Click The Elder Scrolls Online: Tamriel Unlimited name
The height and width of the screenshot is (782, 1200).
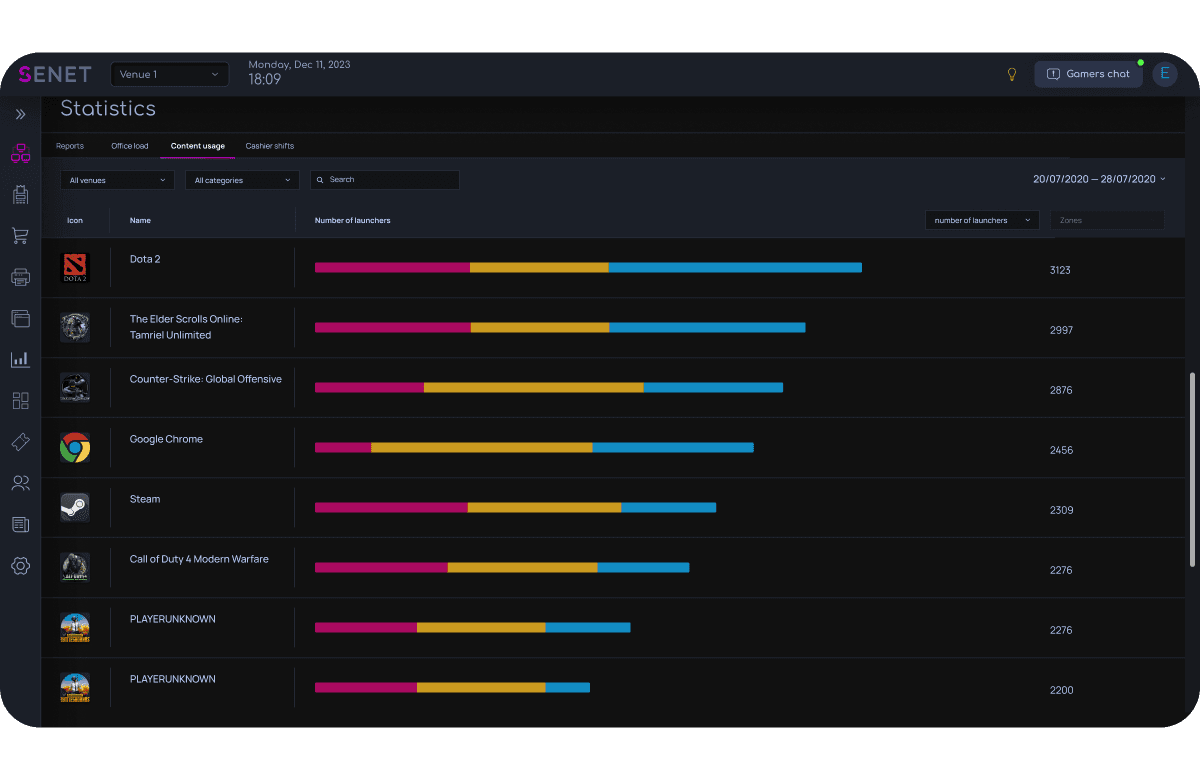pos(186,327)
